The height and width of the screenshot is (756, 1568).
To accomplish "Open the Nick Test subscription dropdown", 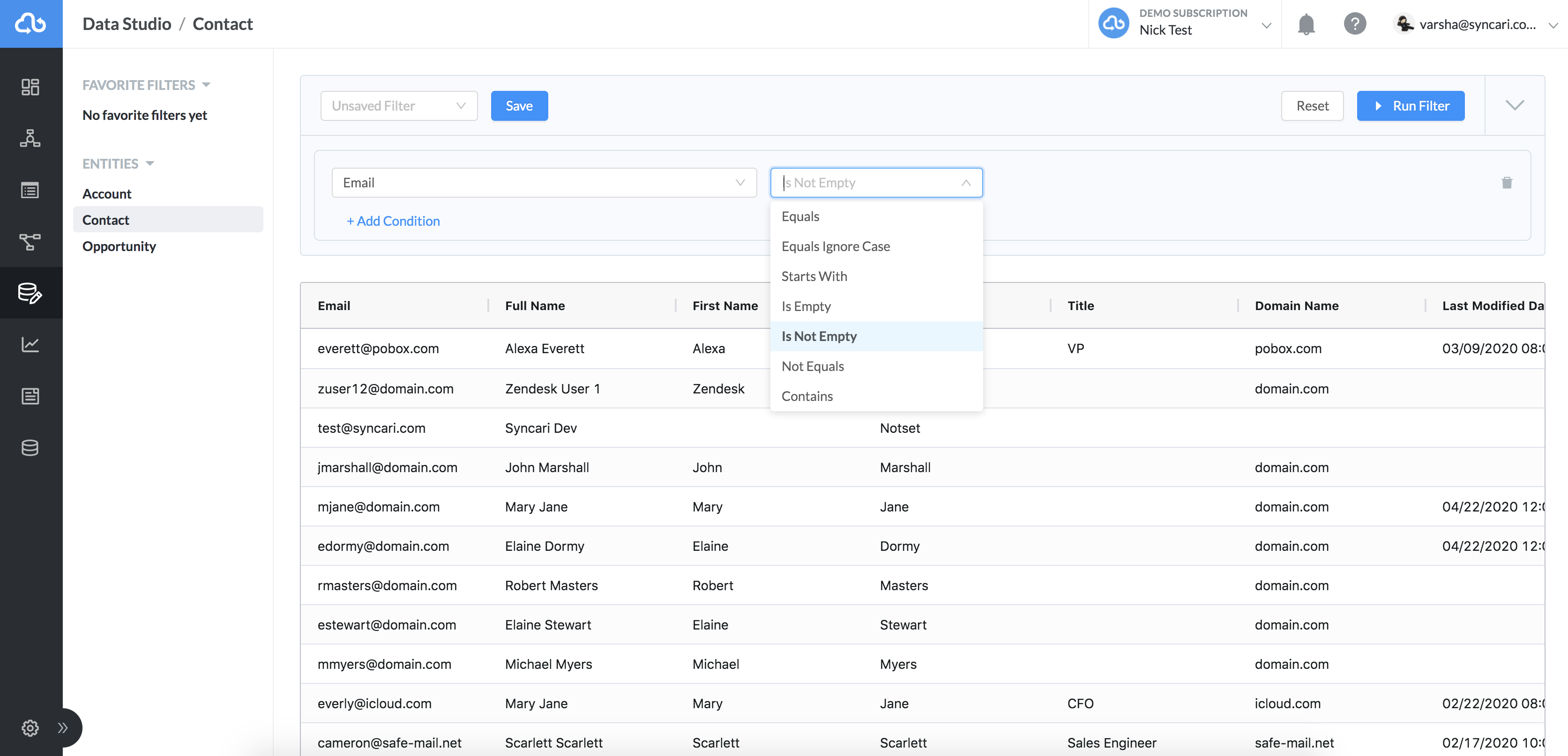I will [1266, 26].
